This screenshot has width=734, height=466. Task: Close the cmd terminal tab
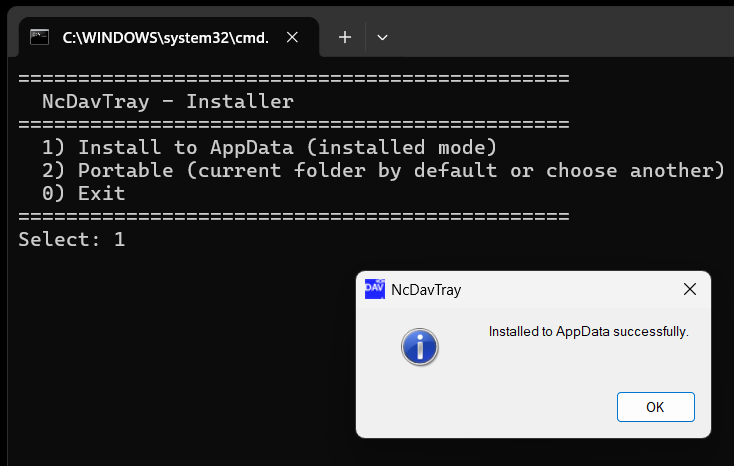(x=292, y=37)
